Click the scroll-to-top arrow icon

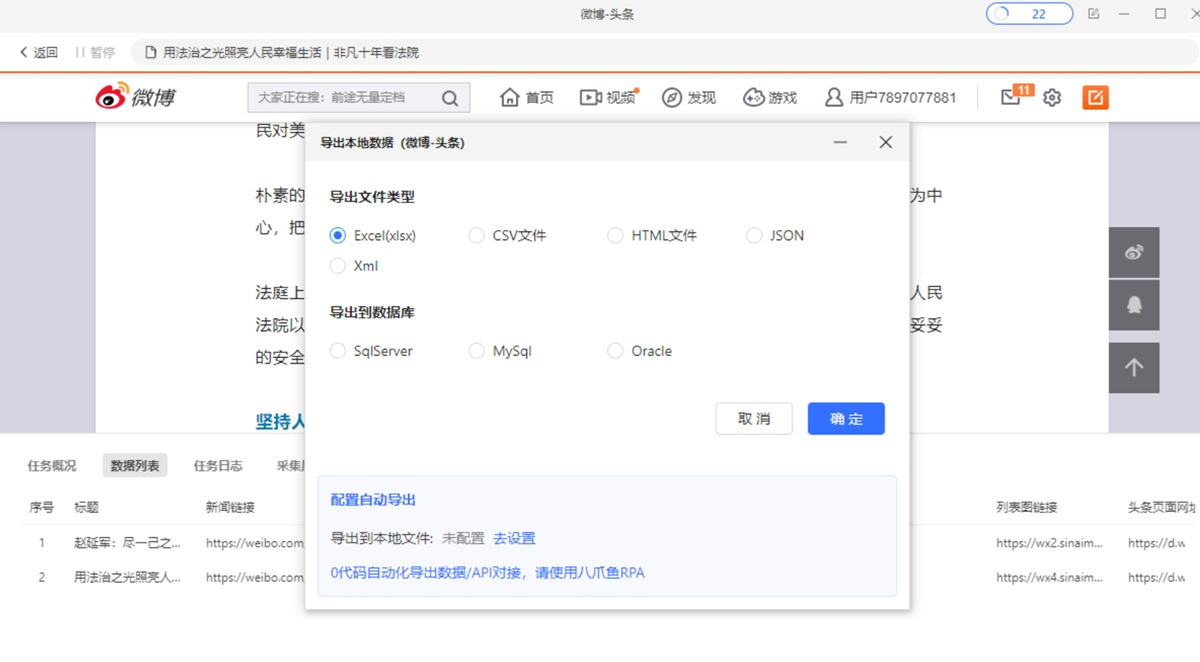point(1134,368)
